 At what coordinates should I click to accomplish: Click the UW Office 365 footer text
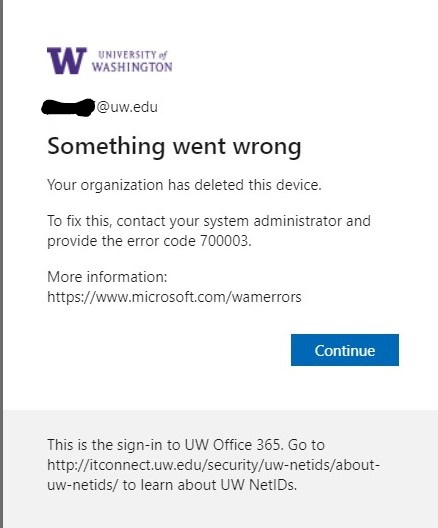[232, 444]
